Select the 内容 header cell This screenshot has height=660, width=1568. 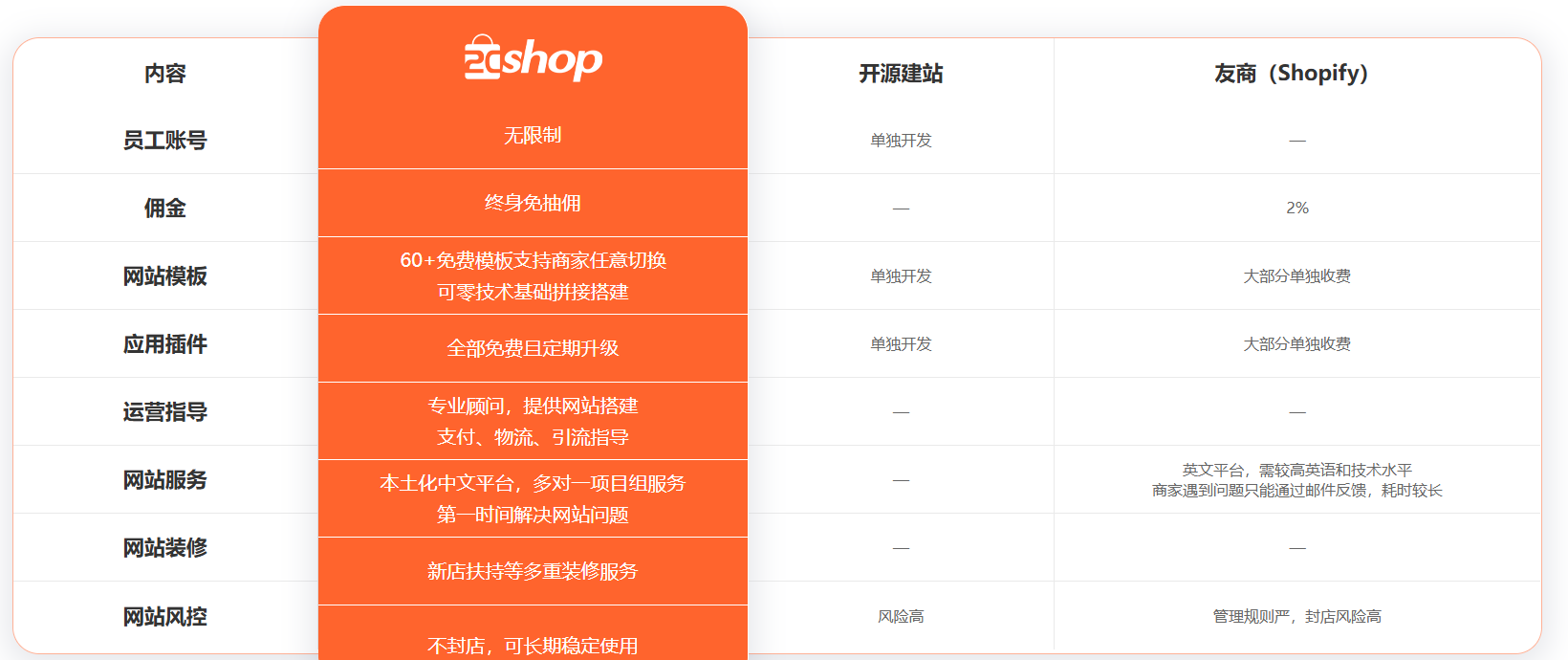[165, 73]
